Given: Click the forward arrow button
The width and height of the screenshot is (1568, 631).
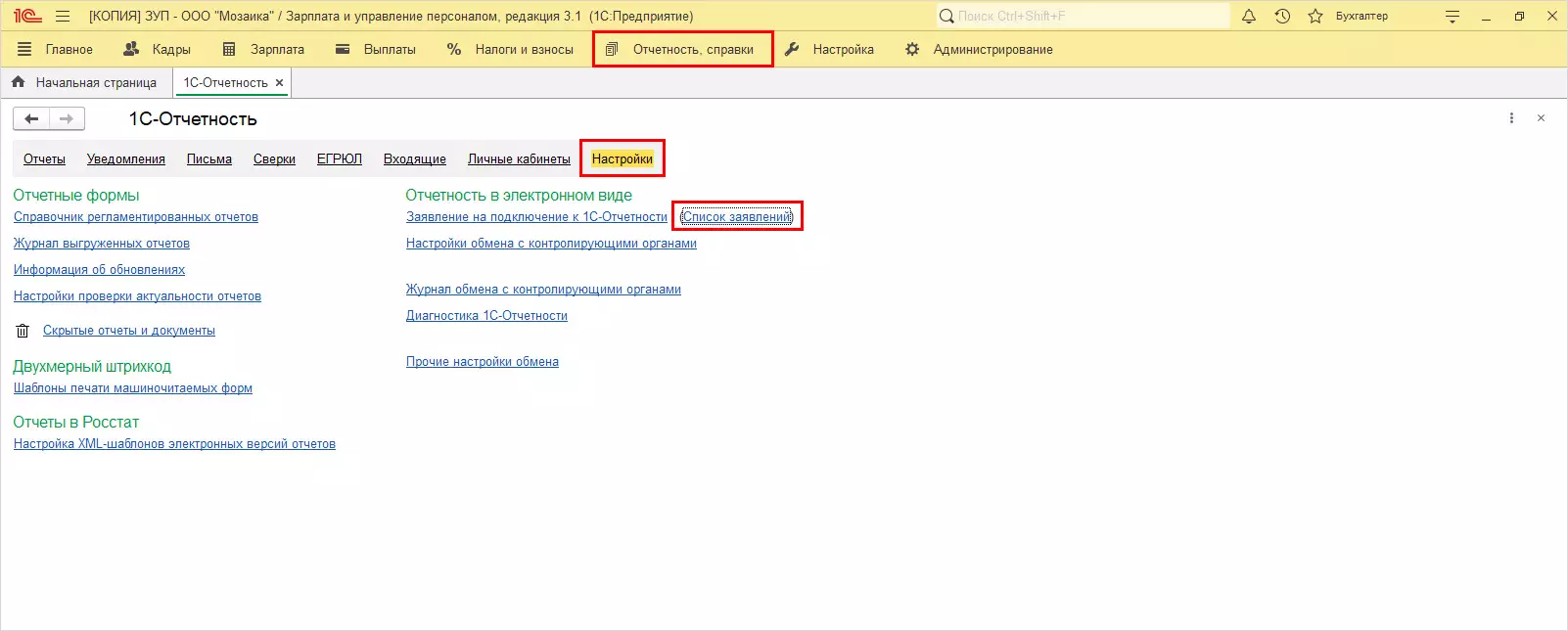Looking at the screenshot, I should click(67, 118).
